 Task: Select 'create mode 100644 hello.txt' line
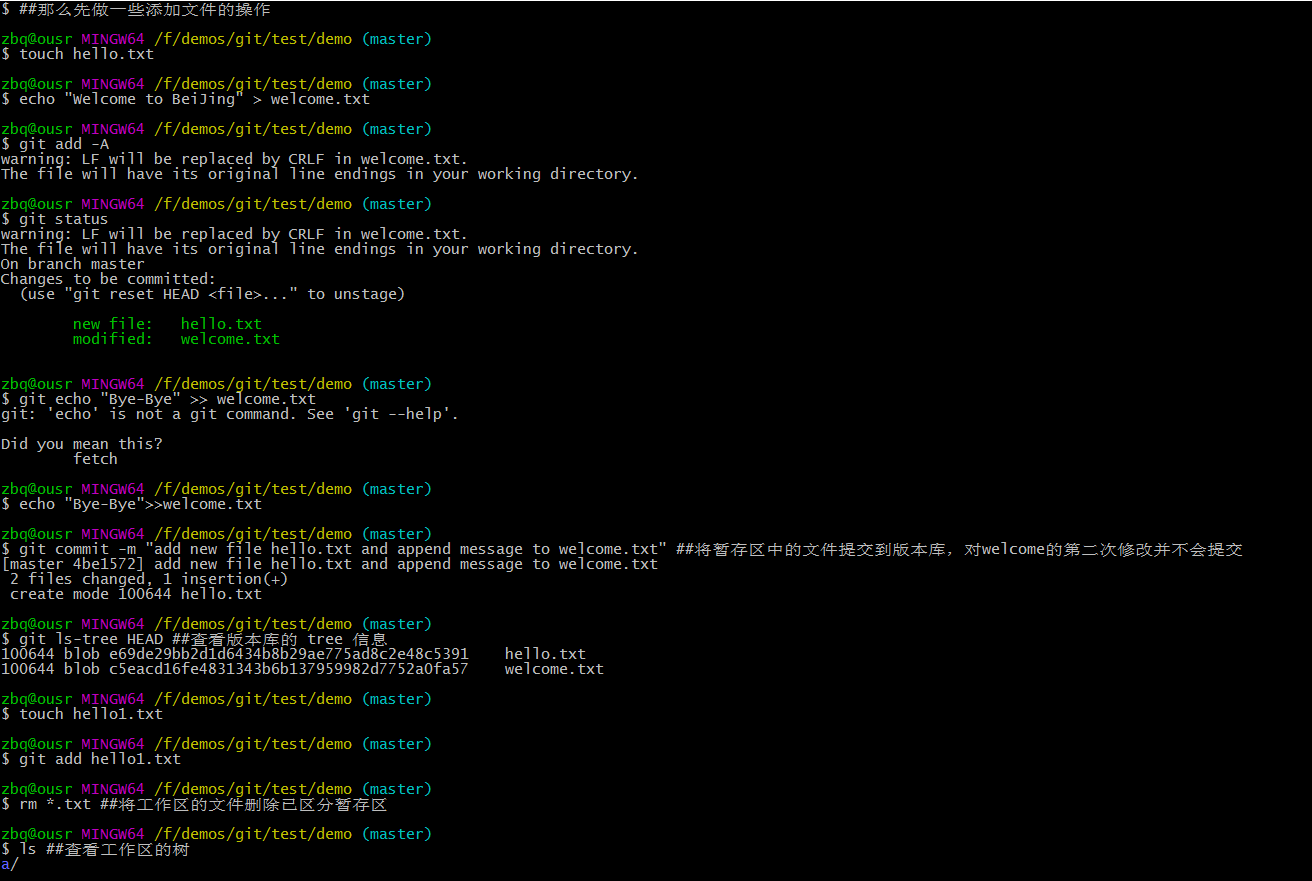136,594
